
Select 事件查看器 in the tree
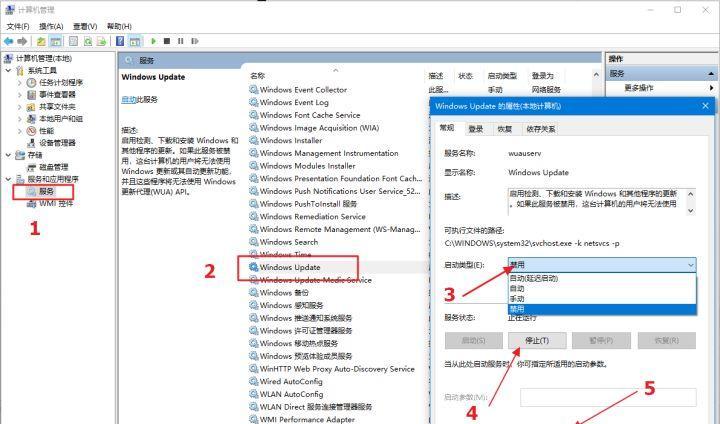point(57,95)
